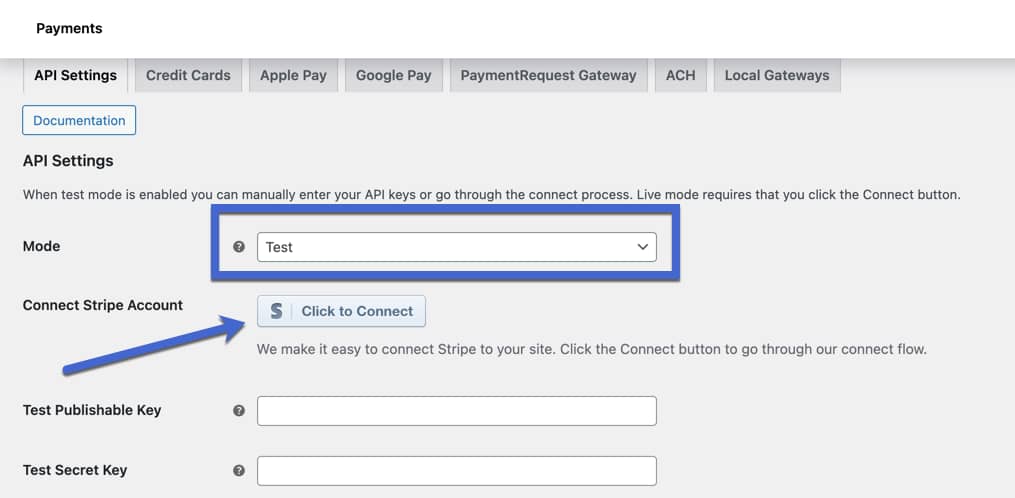Open the Mode dropdown set to Test
The height and width of the screenshot is (498, 1015).
tap(456, 247)
